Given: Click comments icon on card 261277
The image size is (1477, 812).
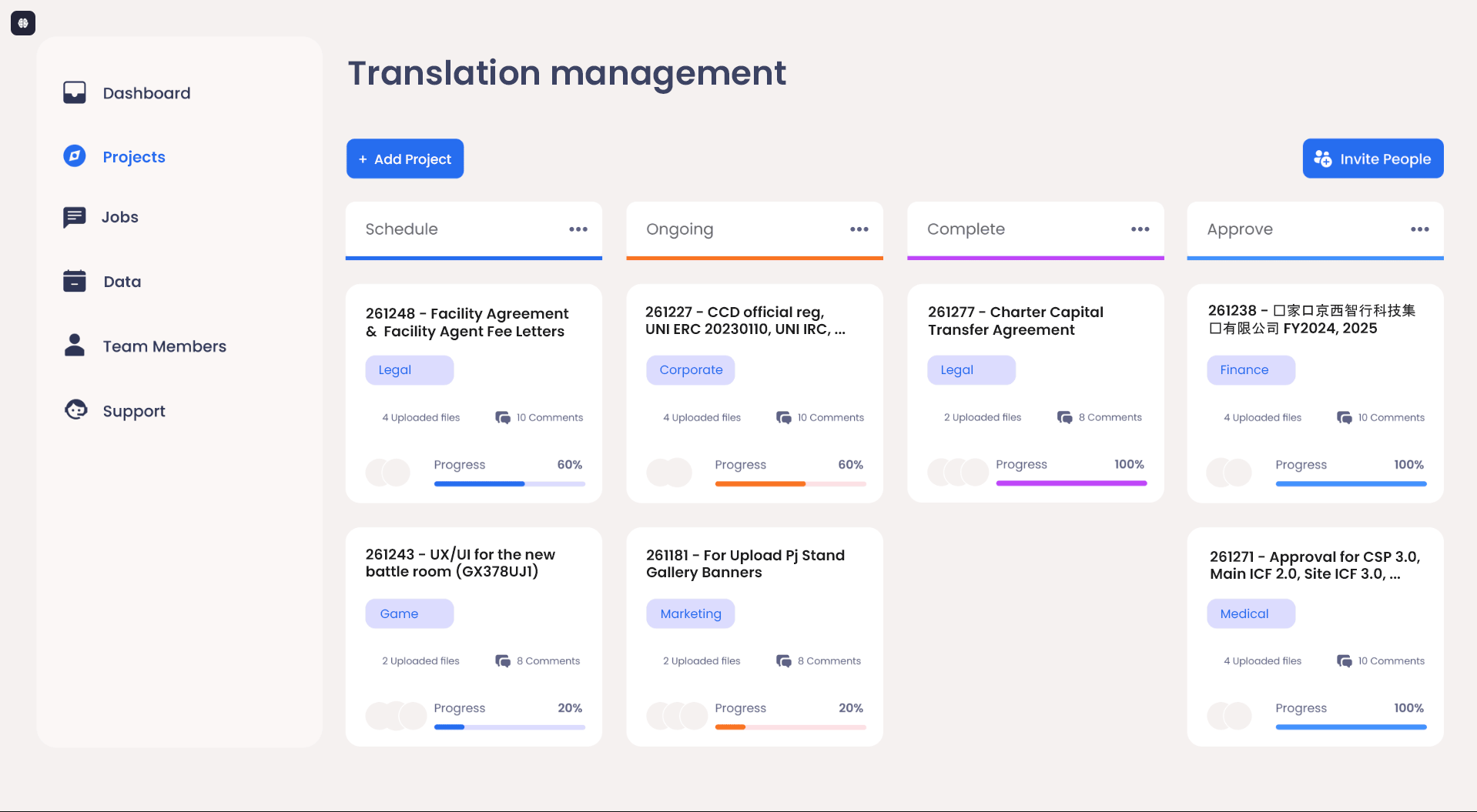Looking at the screenshot, I should [1065, 417].
